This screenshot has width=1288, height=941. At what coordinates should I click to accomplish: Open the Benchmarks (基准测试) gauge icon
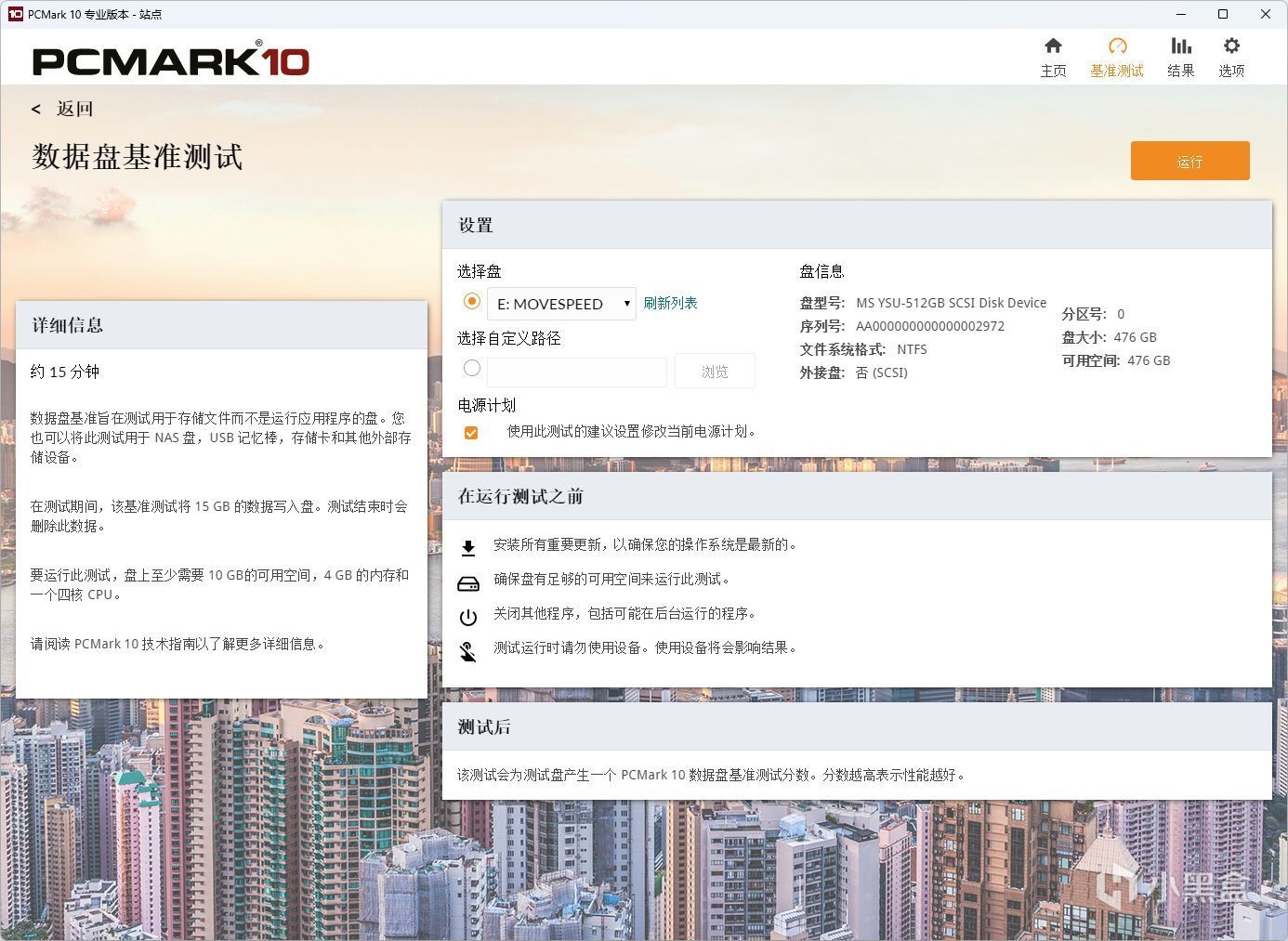1117,46
